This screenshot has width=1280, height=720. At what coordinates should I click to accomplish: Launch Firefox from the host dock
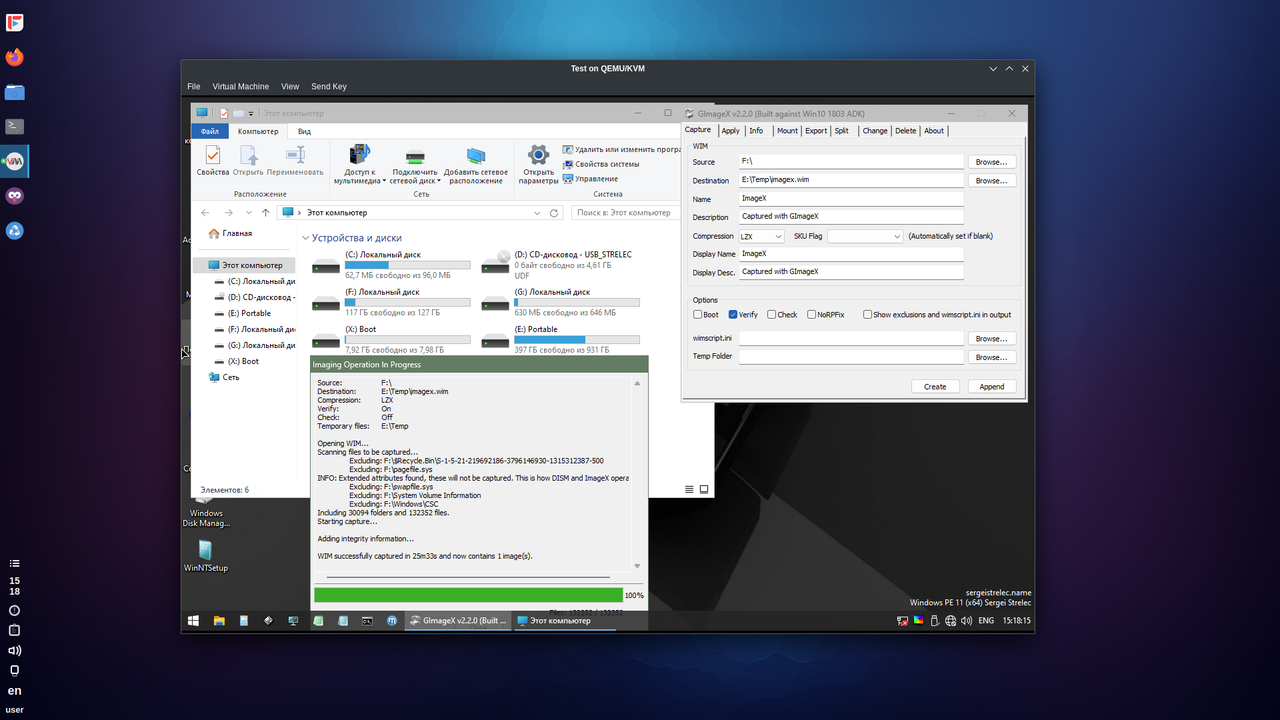(x=14, y=57)
